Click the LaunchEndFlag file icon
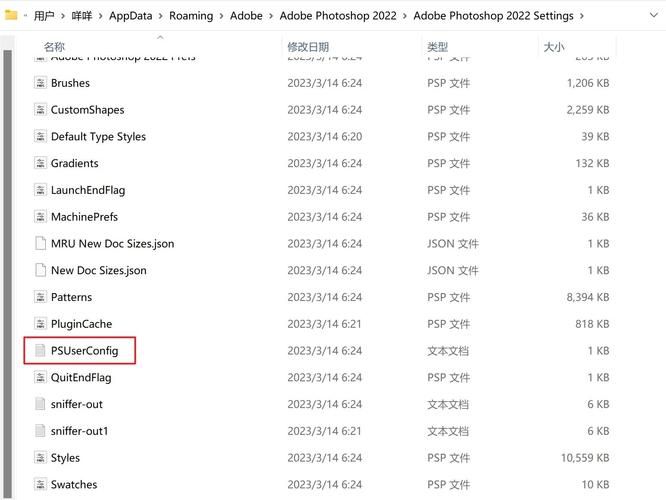The width and height of the screenshot is (666, 500). pyautogui.click(x=40, y=189)
